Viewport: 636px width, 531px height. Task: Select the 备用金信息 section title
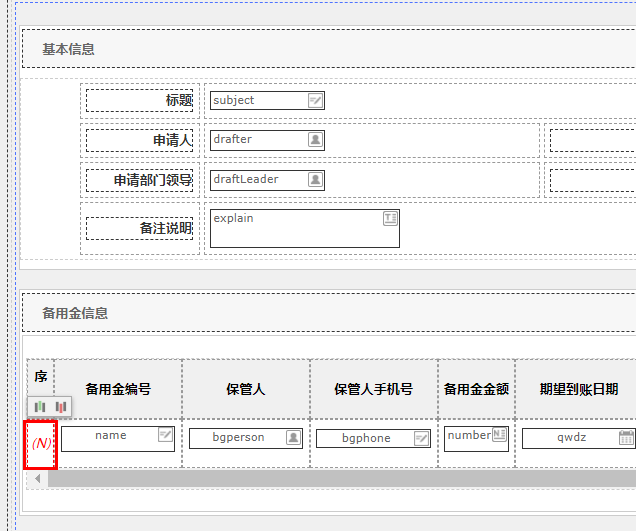coord(75,313)
